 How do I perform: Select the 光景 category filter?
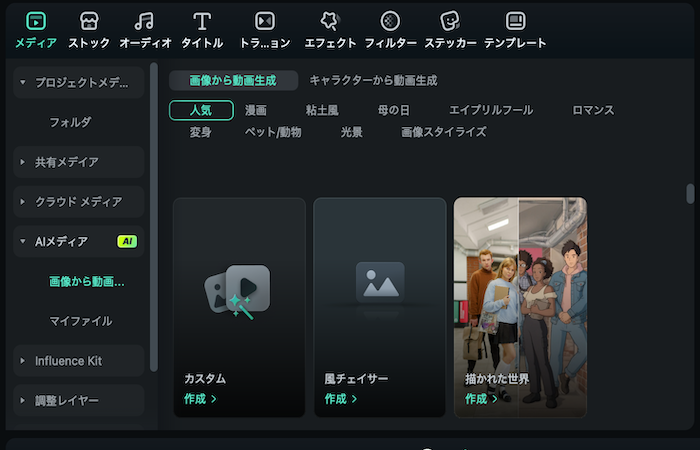coord(352,132)
